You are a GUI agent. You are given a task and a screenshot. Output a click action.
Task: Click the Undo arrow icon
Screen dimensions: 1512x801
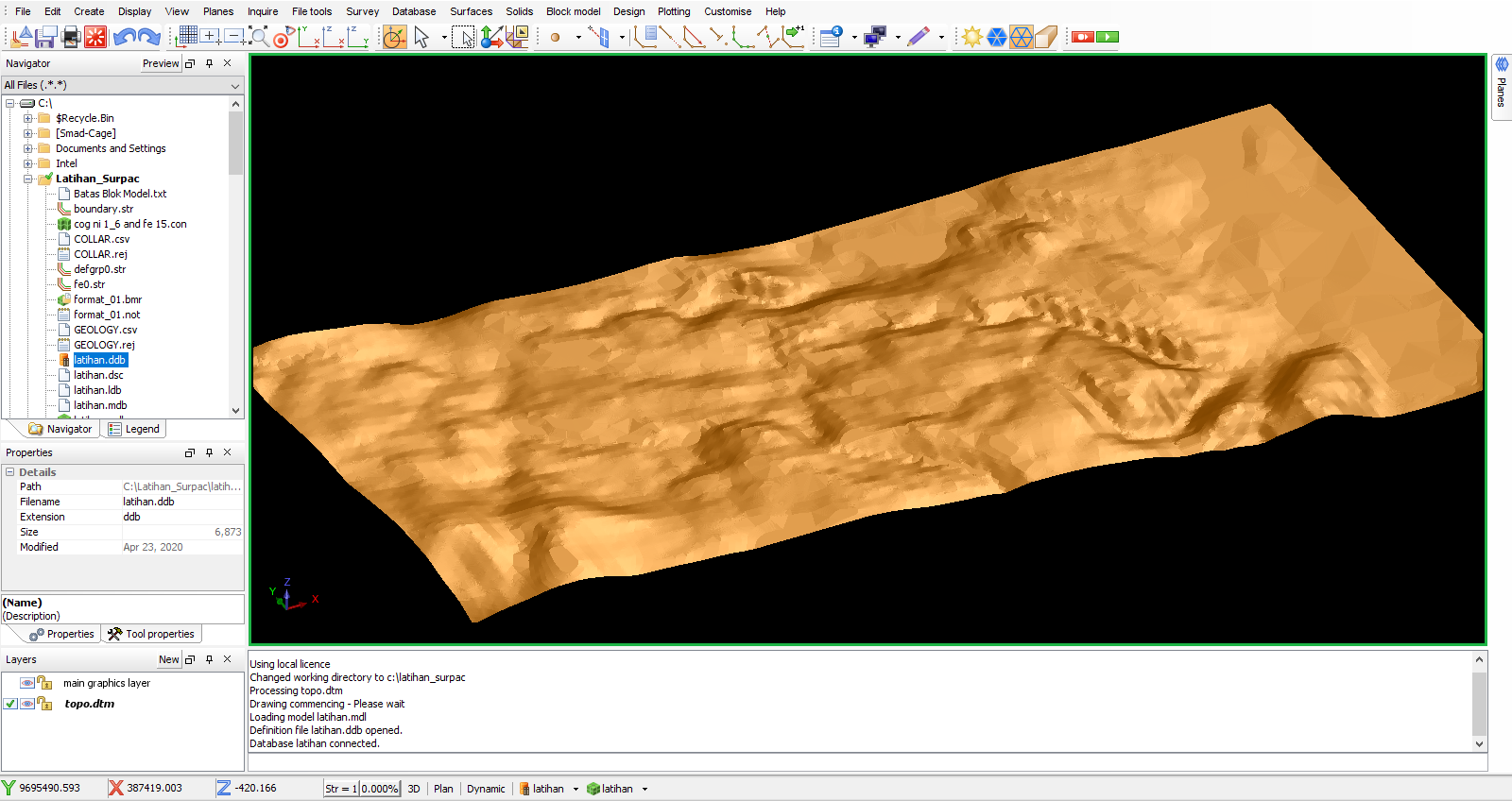123,37
